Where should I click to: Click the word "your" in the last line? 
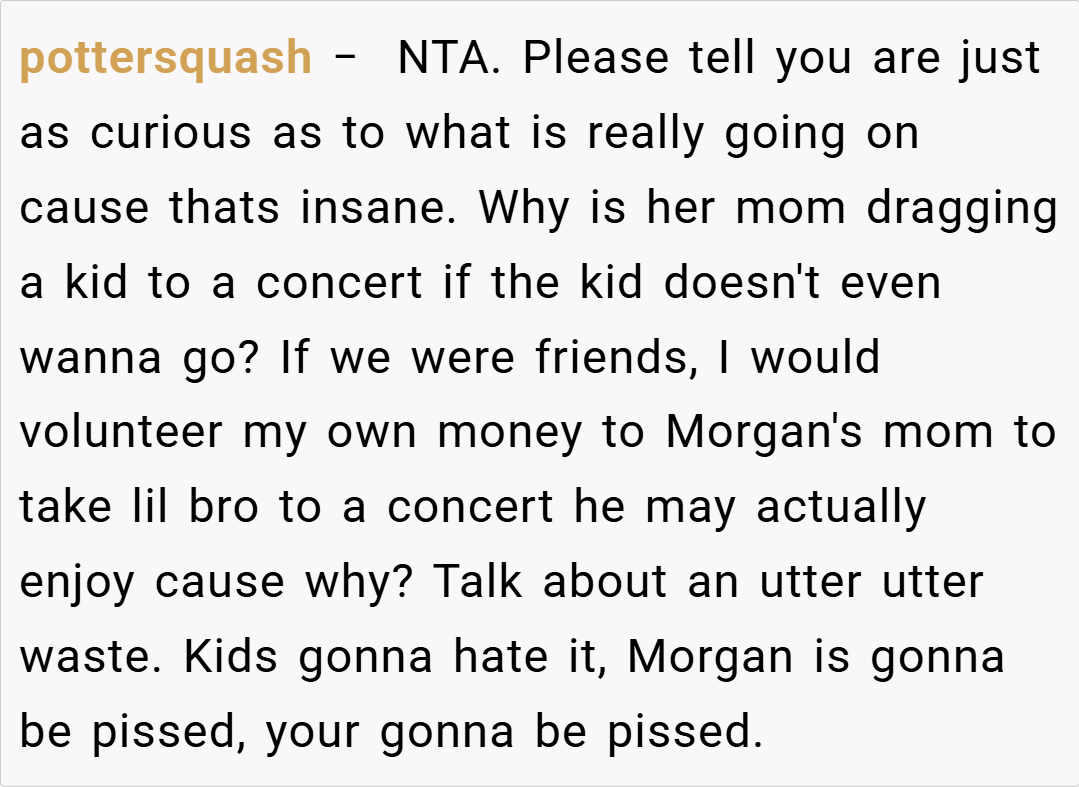[314, 732]
